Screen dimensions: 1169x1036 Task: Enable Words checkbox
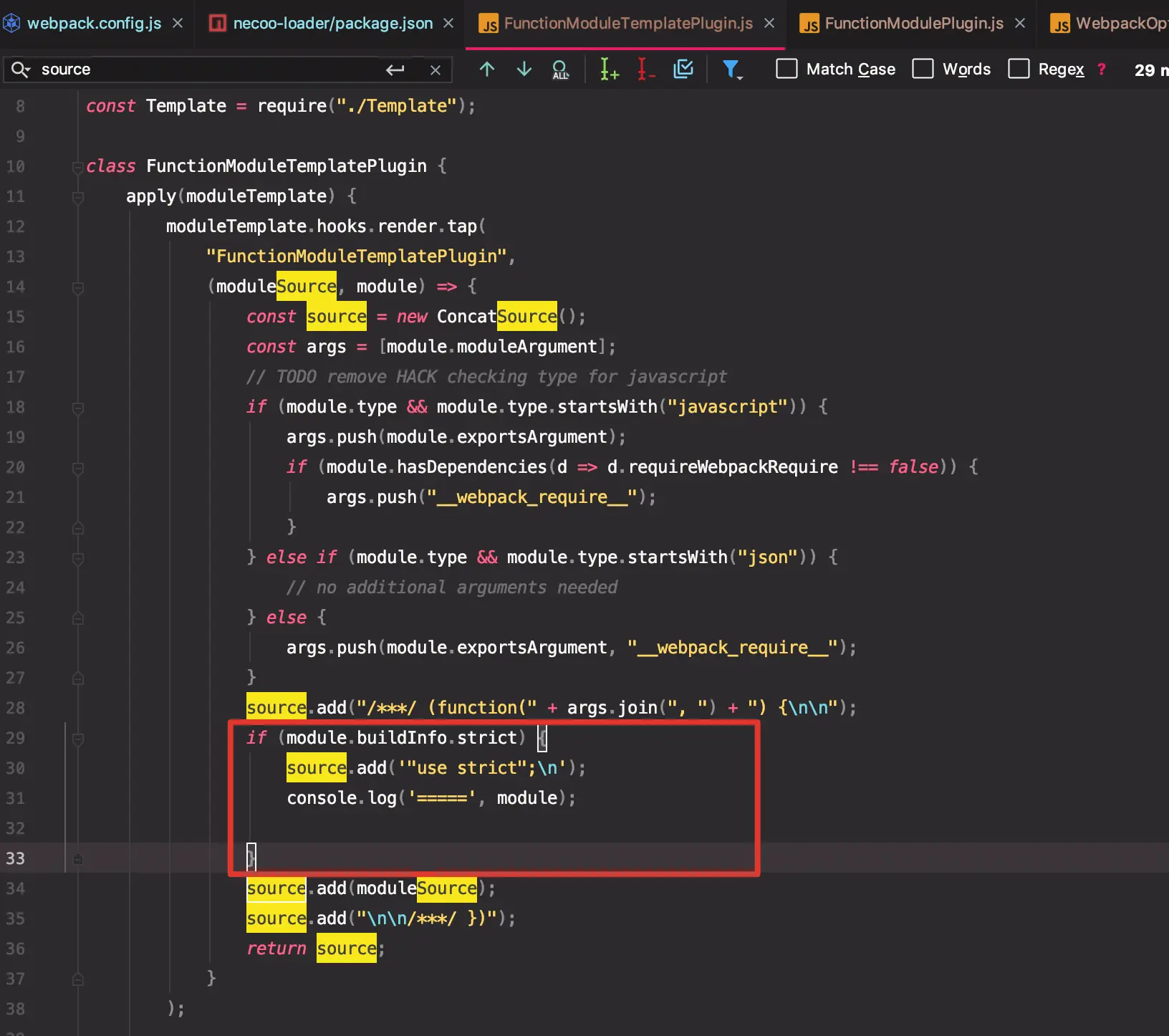pyautogui.click(x=923, y=69)
